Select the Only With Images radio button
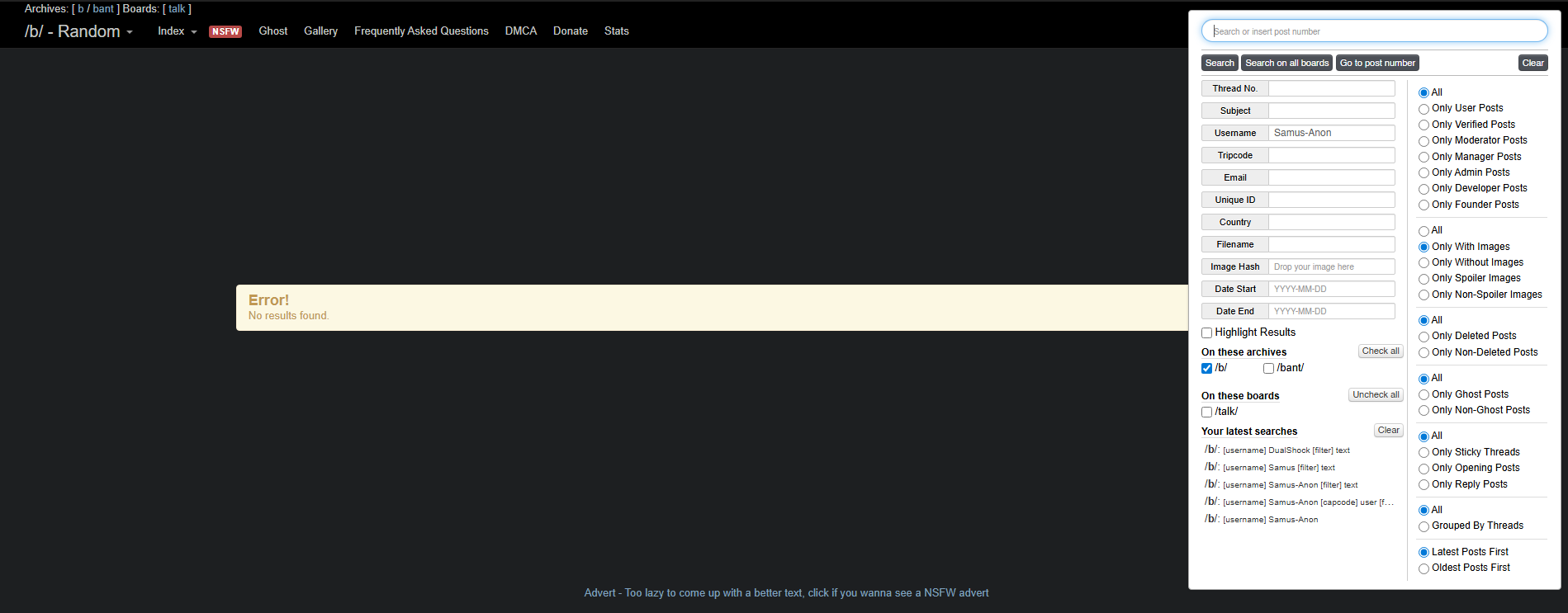The image size is (1568, 613). tap(1424, 247)
